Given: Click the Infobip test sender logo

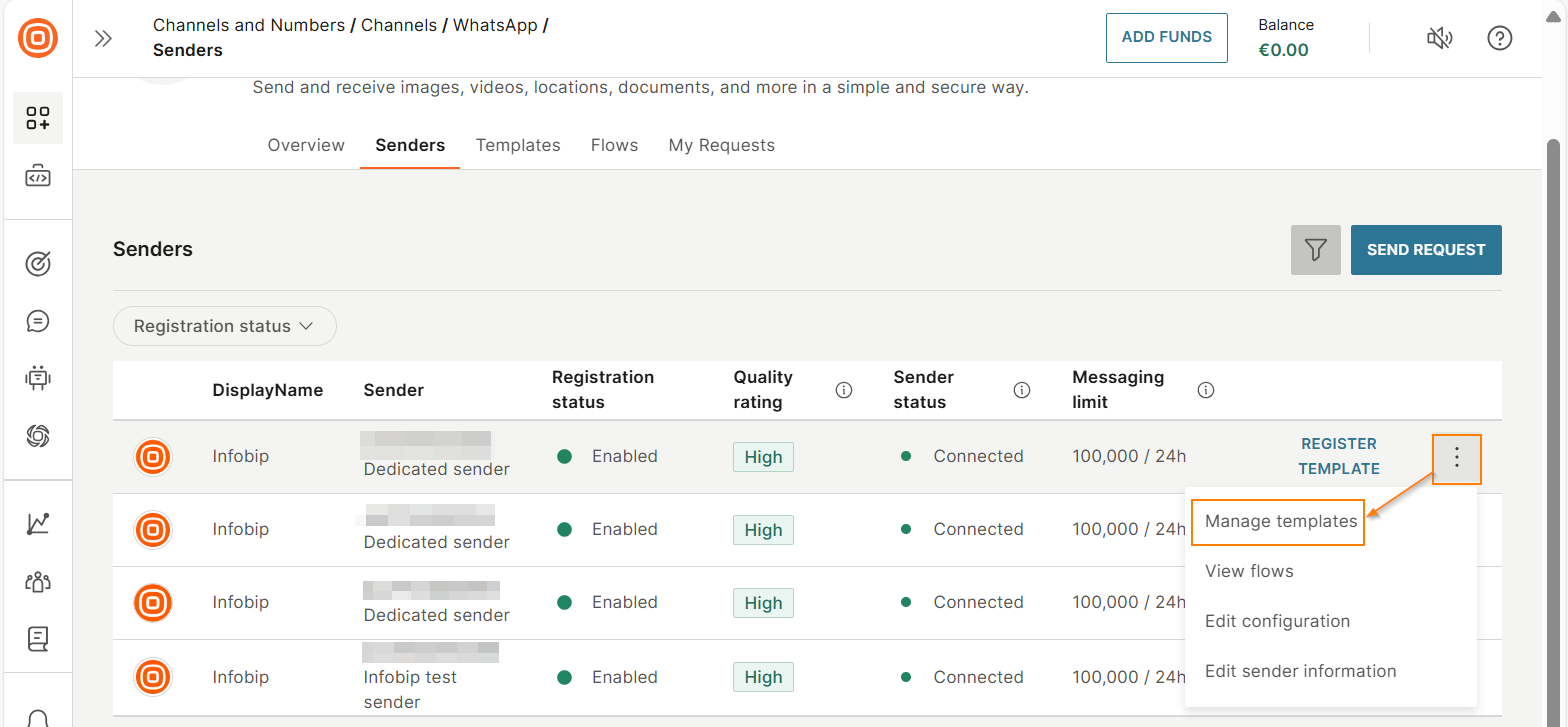Looking at the screenshot, I should [152, 677].
